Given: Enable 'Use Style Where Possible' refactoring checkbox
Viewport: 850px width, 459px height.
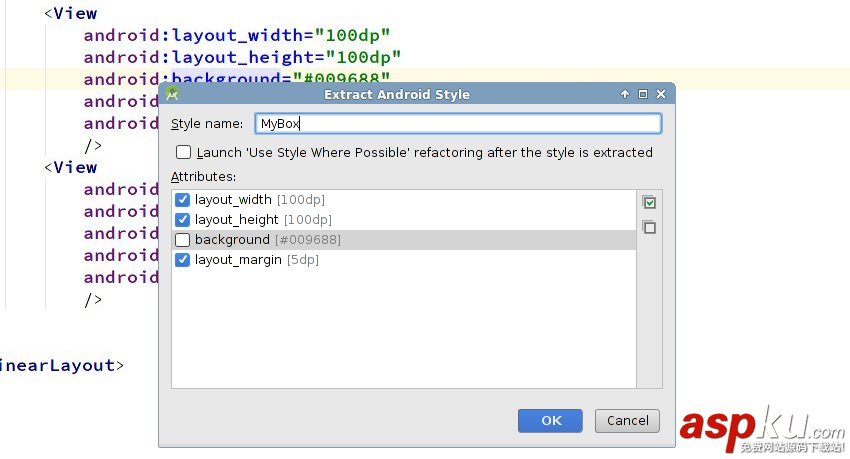Looking at the screenshot, I should pos(183,153).
